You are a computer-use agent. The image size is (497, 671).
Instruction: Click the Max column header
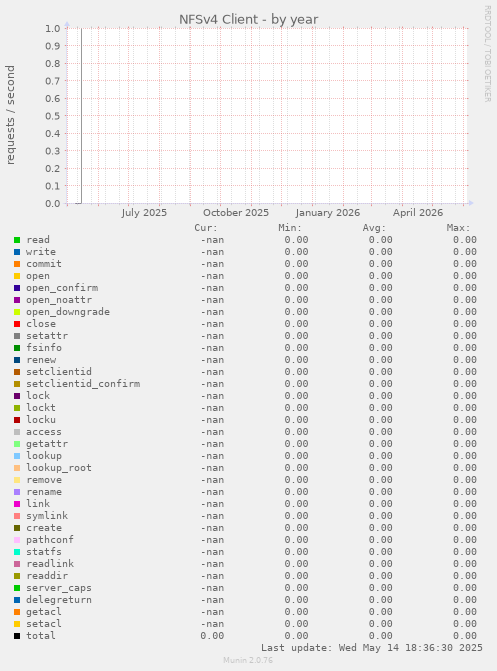458,228
